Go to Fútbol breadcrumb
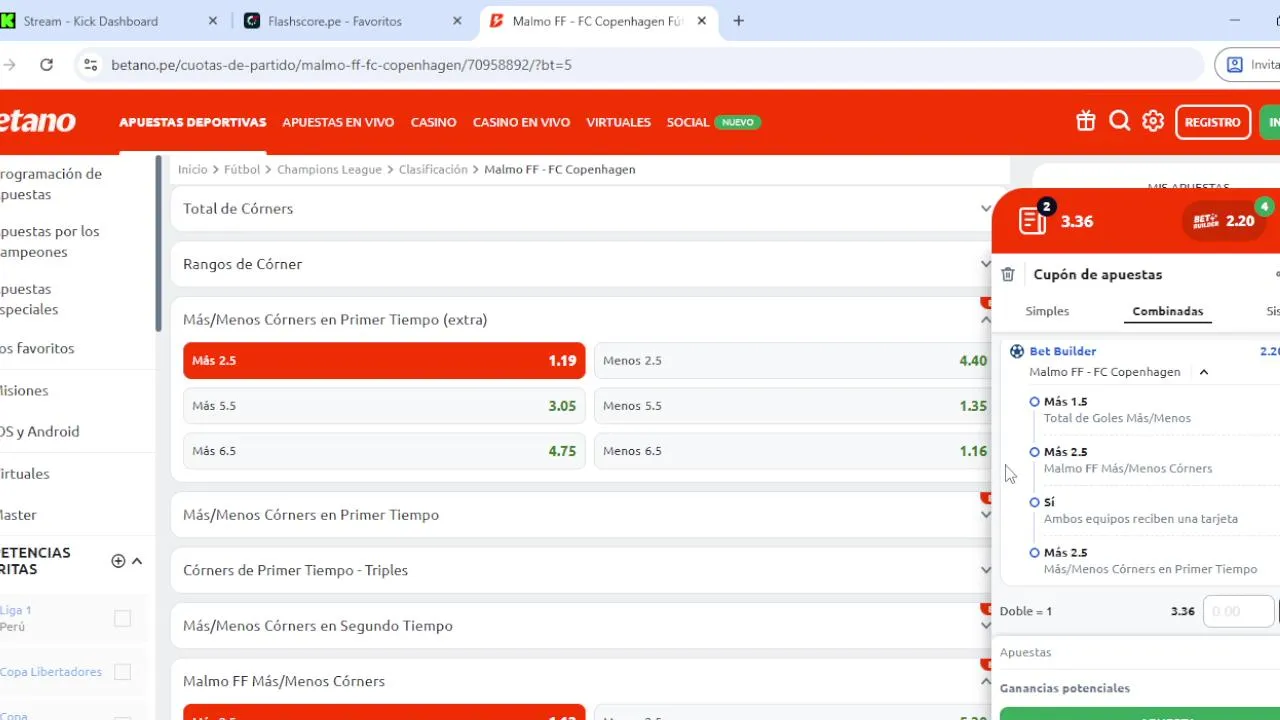The height and width of the screenshot is (720, 1280). coord(242,169)
